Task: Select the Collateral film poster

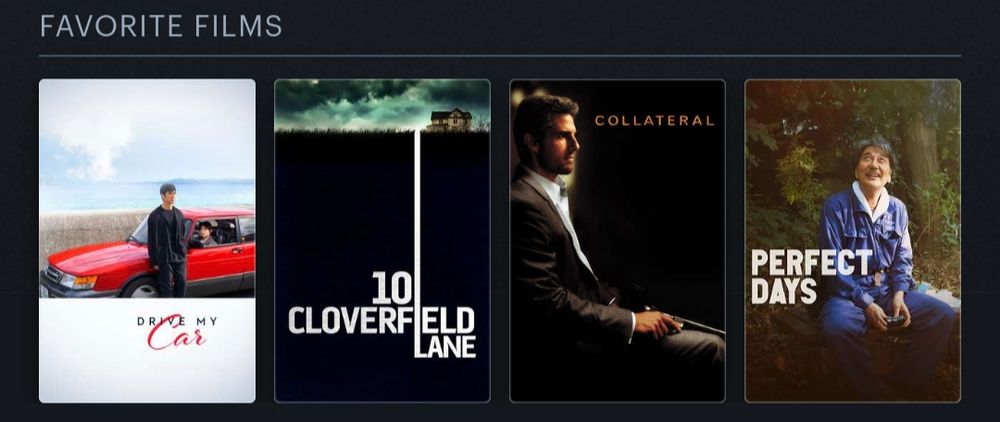Action: pos(617,241)
